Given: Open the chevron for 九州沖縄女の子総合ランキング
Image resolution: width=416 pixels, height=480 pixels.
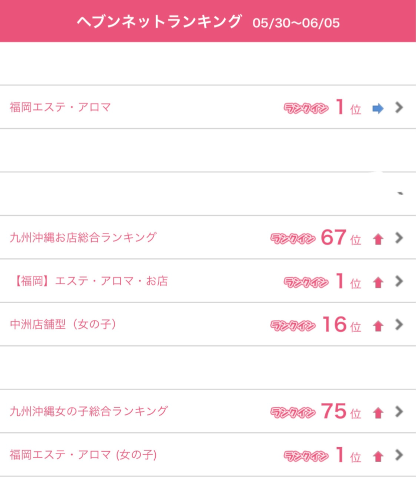Looking at the screenshot, I should [x=399, y=411].
